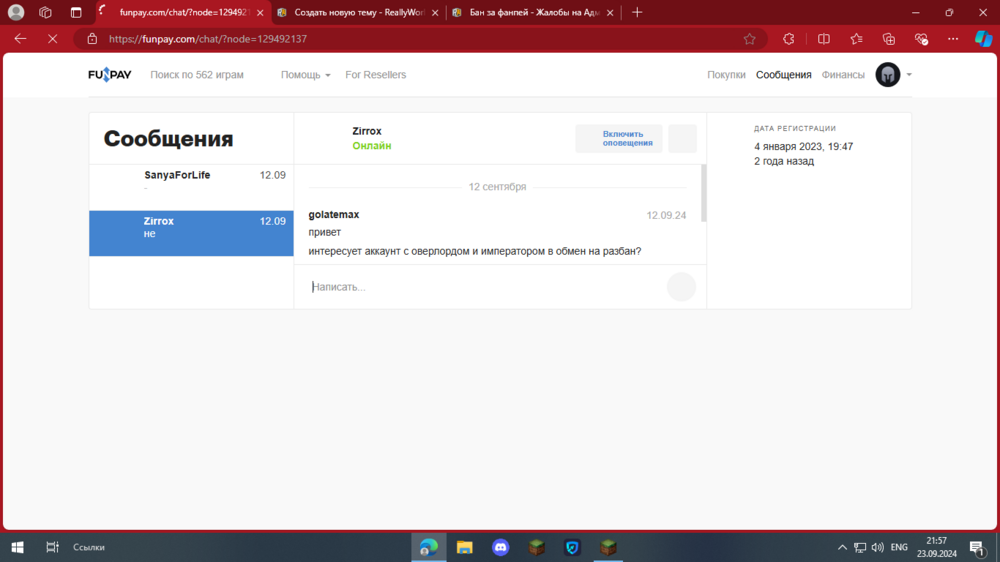Viewport: 1000px width, 562px height.
Task: Select the Zirrox conversation in list
Action: [191, 233]
